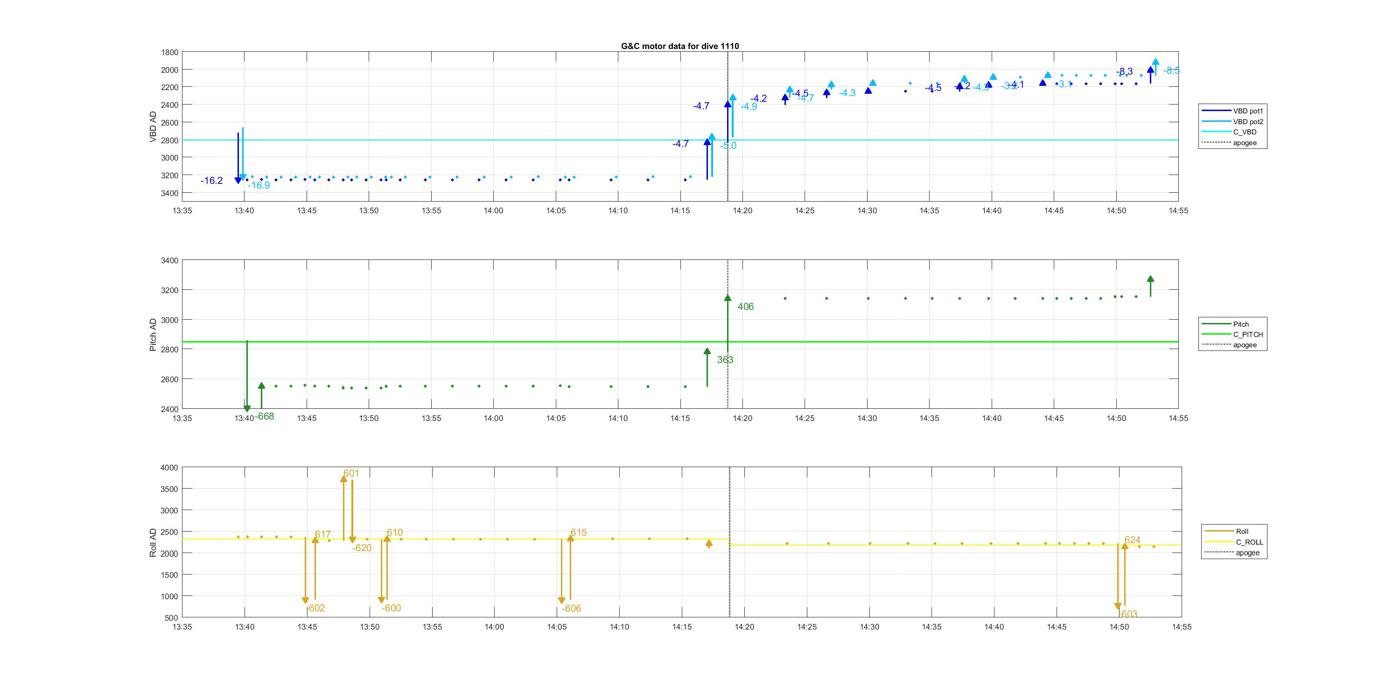Click the '615' roll data label

pyautogui.click(x=579, y=533)
